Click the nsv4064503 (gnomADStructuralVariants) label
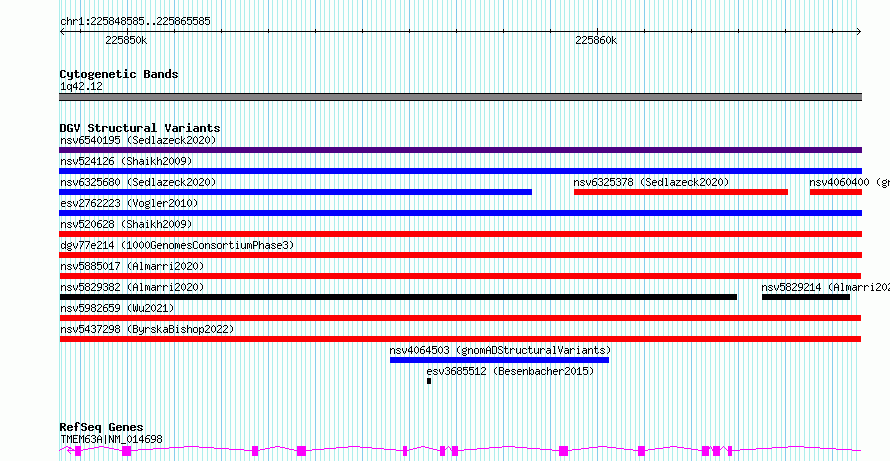Image resolution: width=890 pixels, height=461 pixels. [500, 350]
